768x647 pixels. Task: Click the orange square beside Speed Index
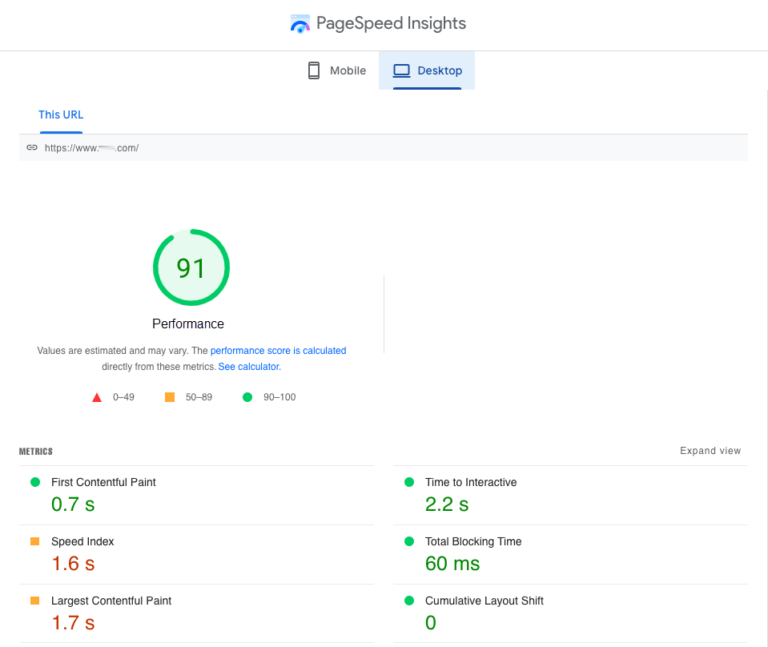pyautogui.click(x=35, y=541)
